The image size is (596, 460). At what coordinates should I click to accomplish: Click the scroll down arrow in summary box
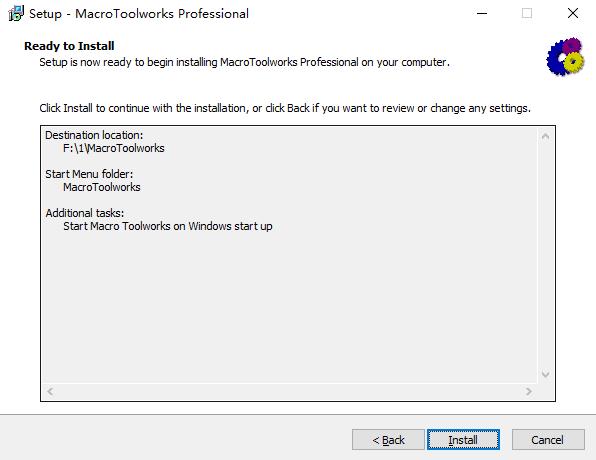[545, 374]
